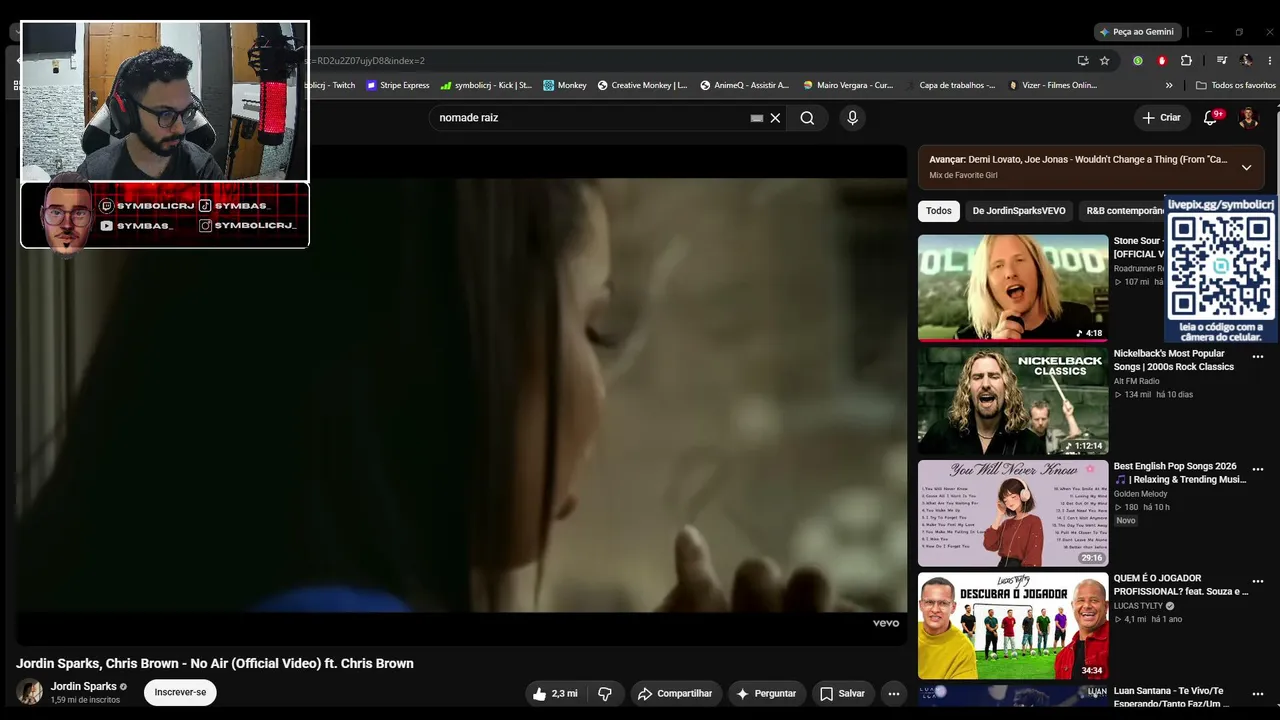Like the video with thumbs up
Image resolution: width=1280 pixels, height=720 pixels.
pos(555,694)
